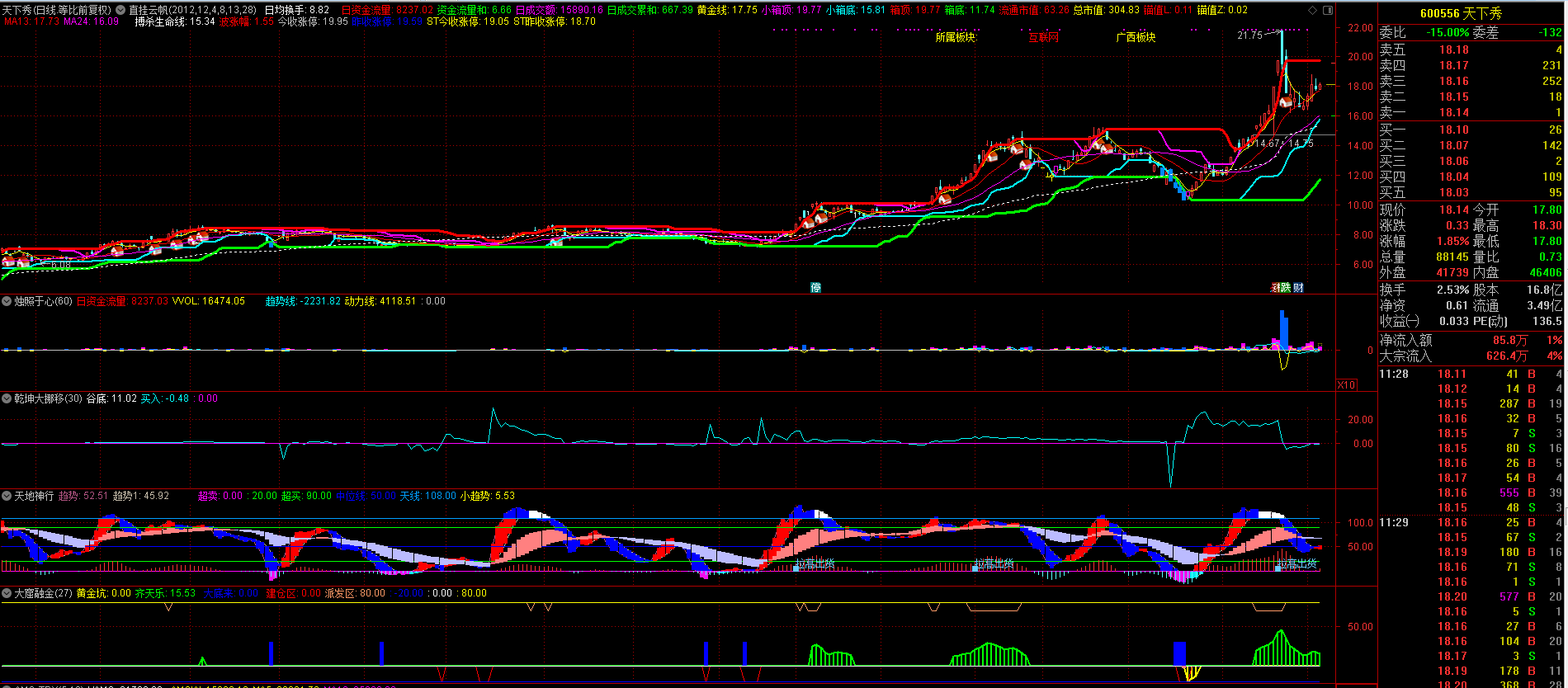Click the 卖一 price 18.14
Screen dimensions: 1568x688
[1454, 112]
